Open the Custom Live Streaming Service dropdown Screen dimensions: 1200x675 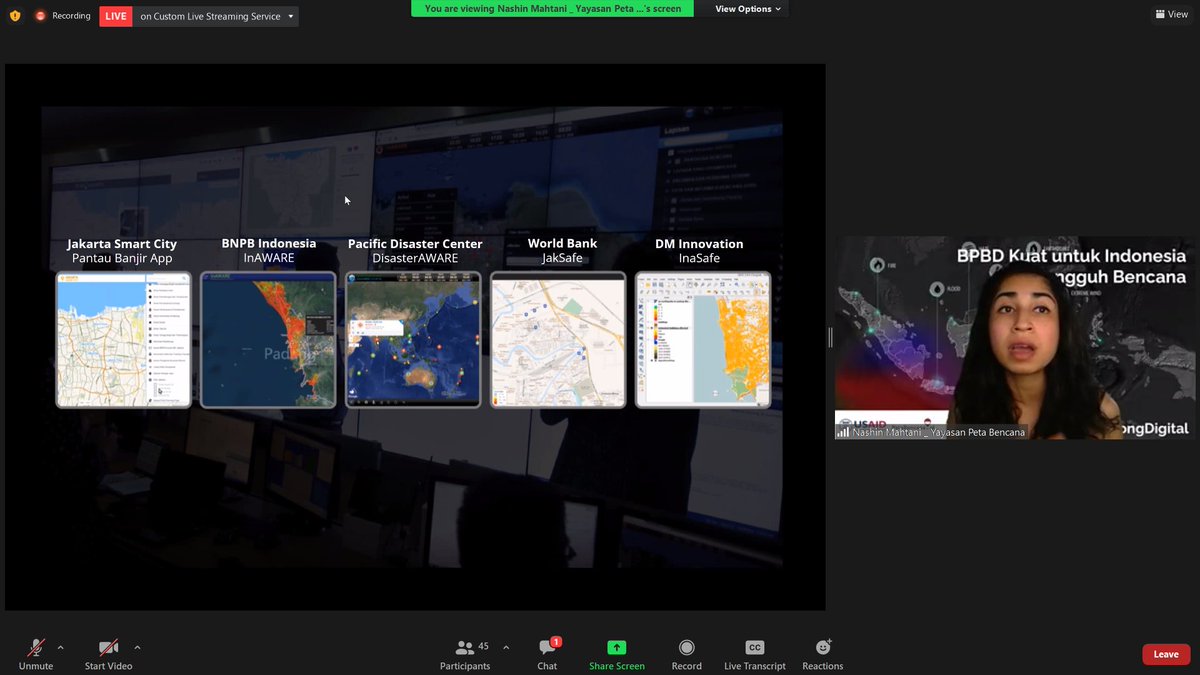tap(216, 16)
